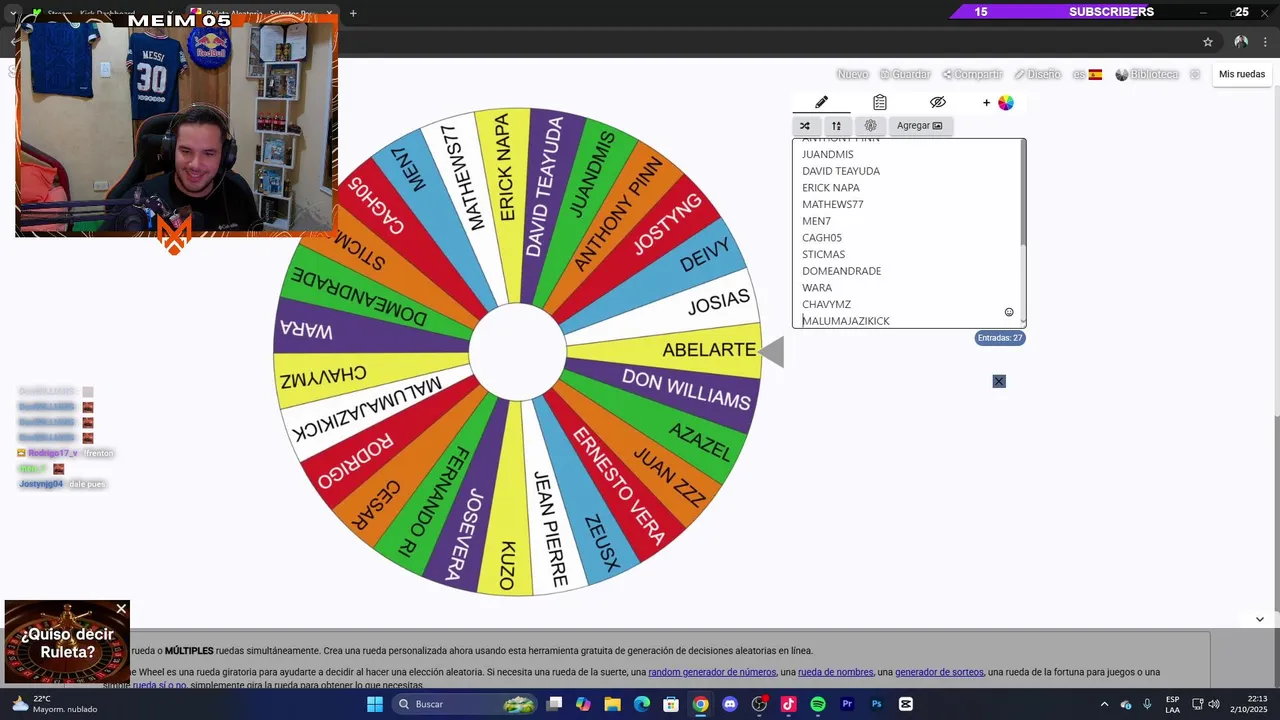Open Microsoft Edge from the taskbar
Viewport: 1280px width, 720px height.
pos(642,704)
